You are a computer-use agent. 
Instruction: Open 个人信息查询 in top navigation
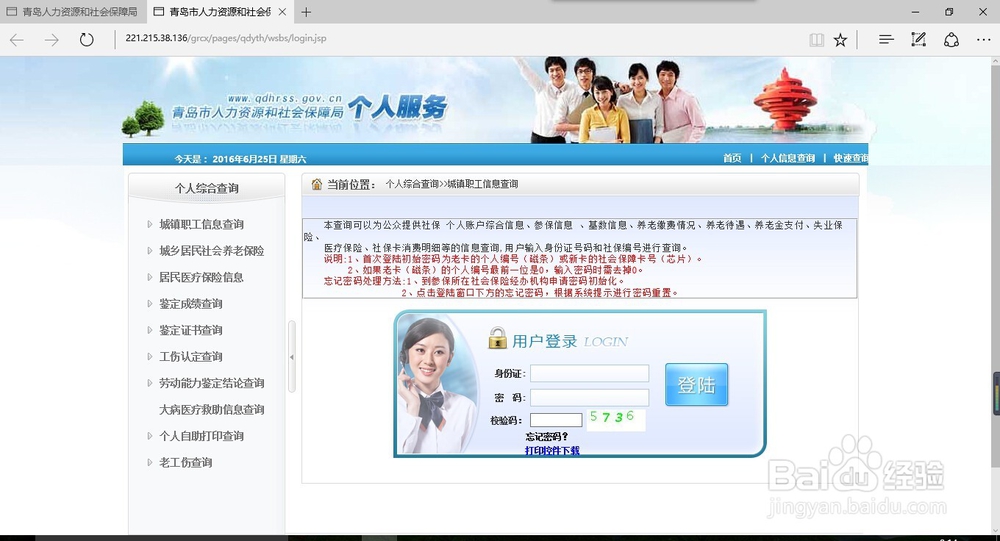pos(788,158)
